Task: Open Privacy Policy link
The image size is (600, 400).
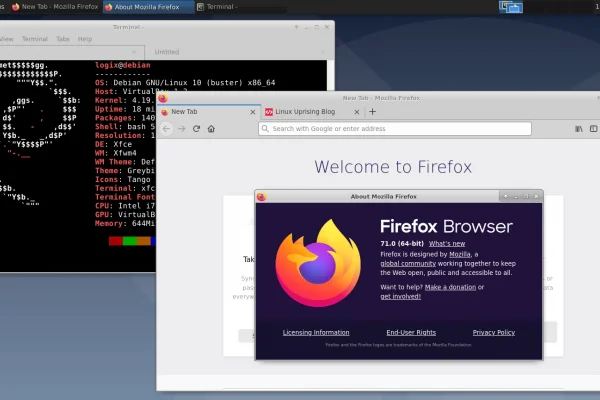Action: click(x=494, y=333)
